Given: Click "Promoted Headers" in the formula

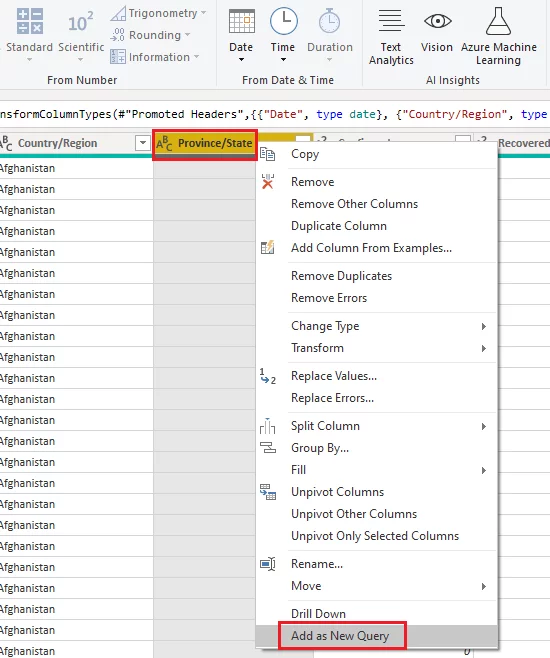Looking at the screenshot, I should tap(185, 114).
